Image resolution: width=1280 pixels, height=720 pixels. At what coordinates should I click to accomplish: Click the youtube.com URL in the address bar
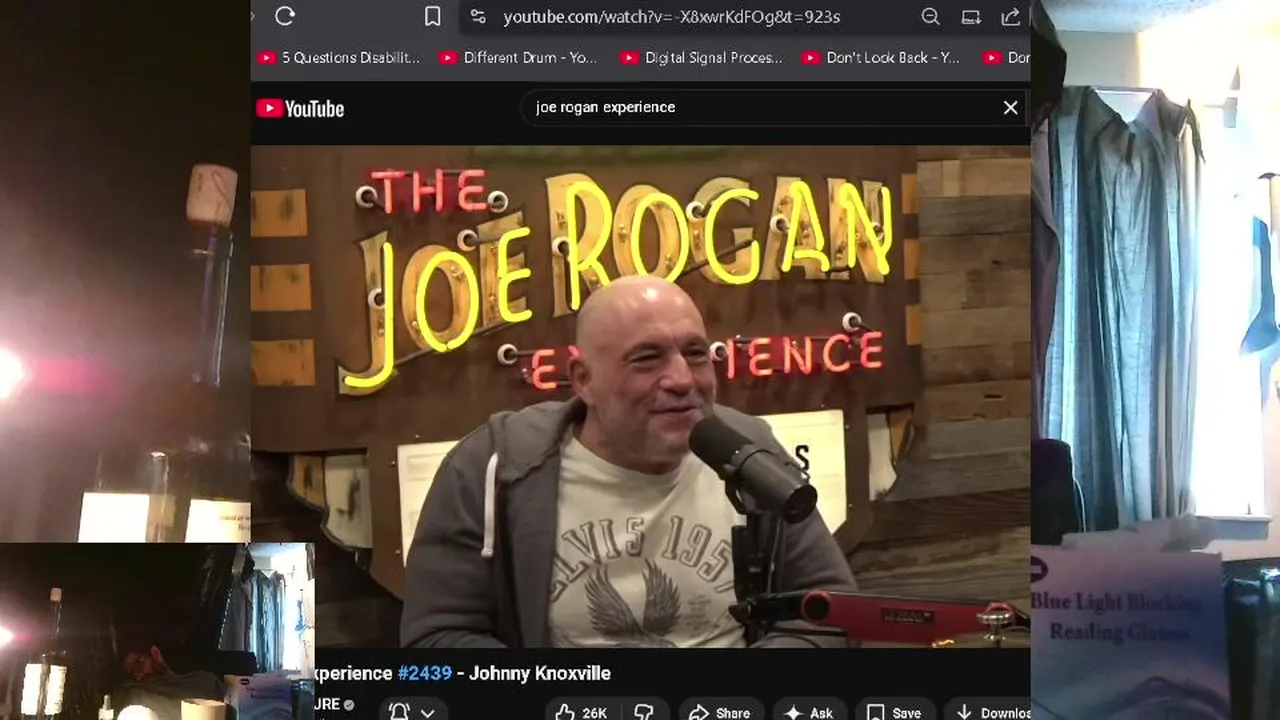(x=671, y=17)
